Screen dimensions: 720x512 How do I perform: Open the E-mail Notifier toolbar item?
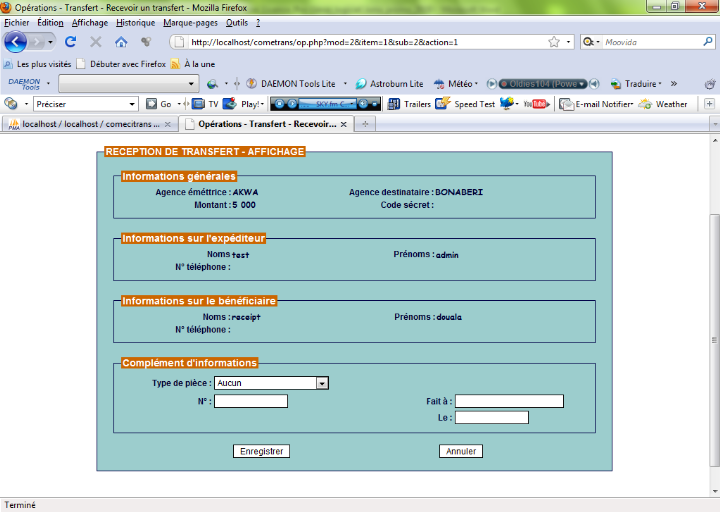pyautogui.click(x=596, y=104)
